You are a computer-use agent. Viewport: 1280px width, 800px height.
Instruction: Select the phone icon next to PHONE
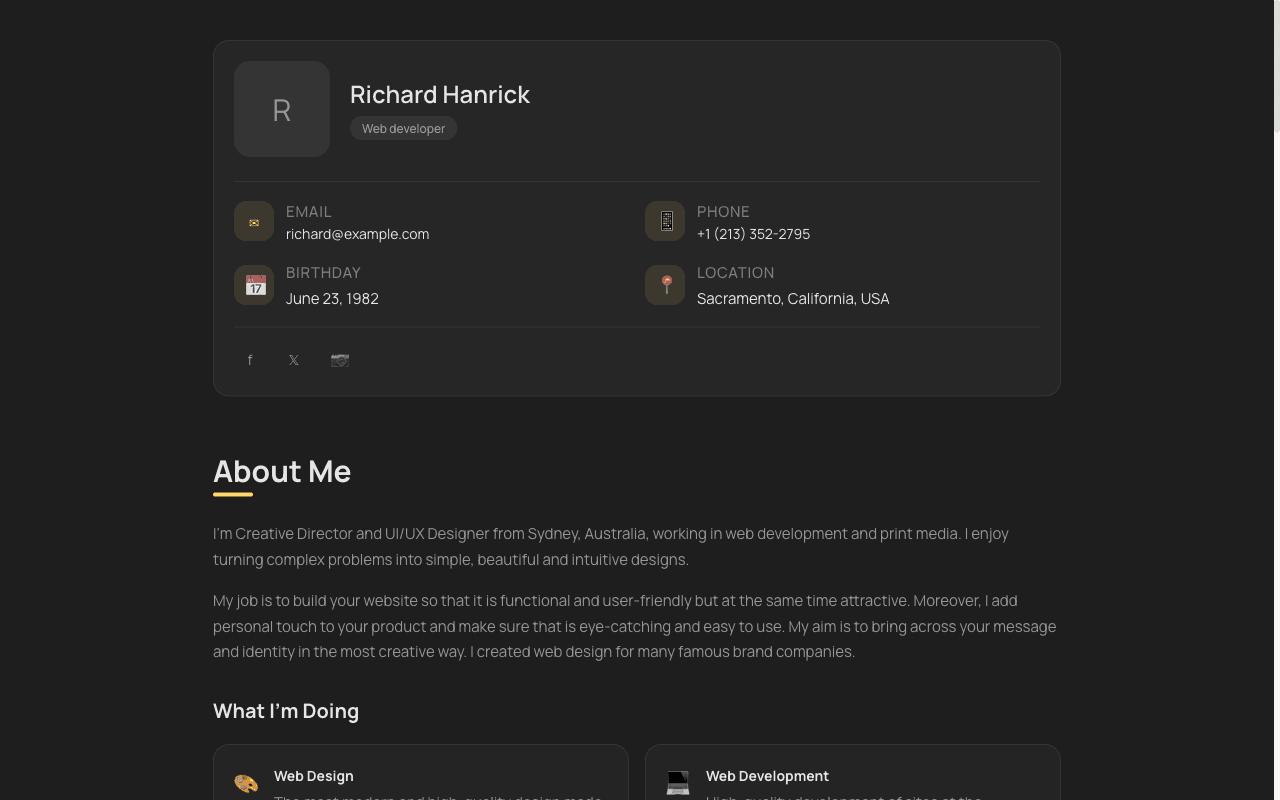pos(665,221)
